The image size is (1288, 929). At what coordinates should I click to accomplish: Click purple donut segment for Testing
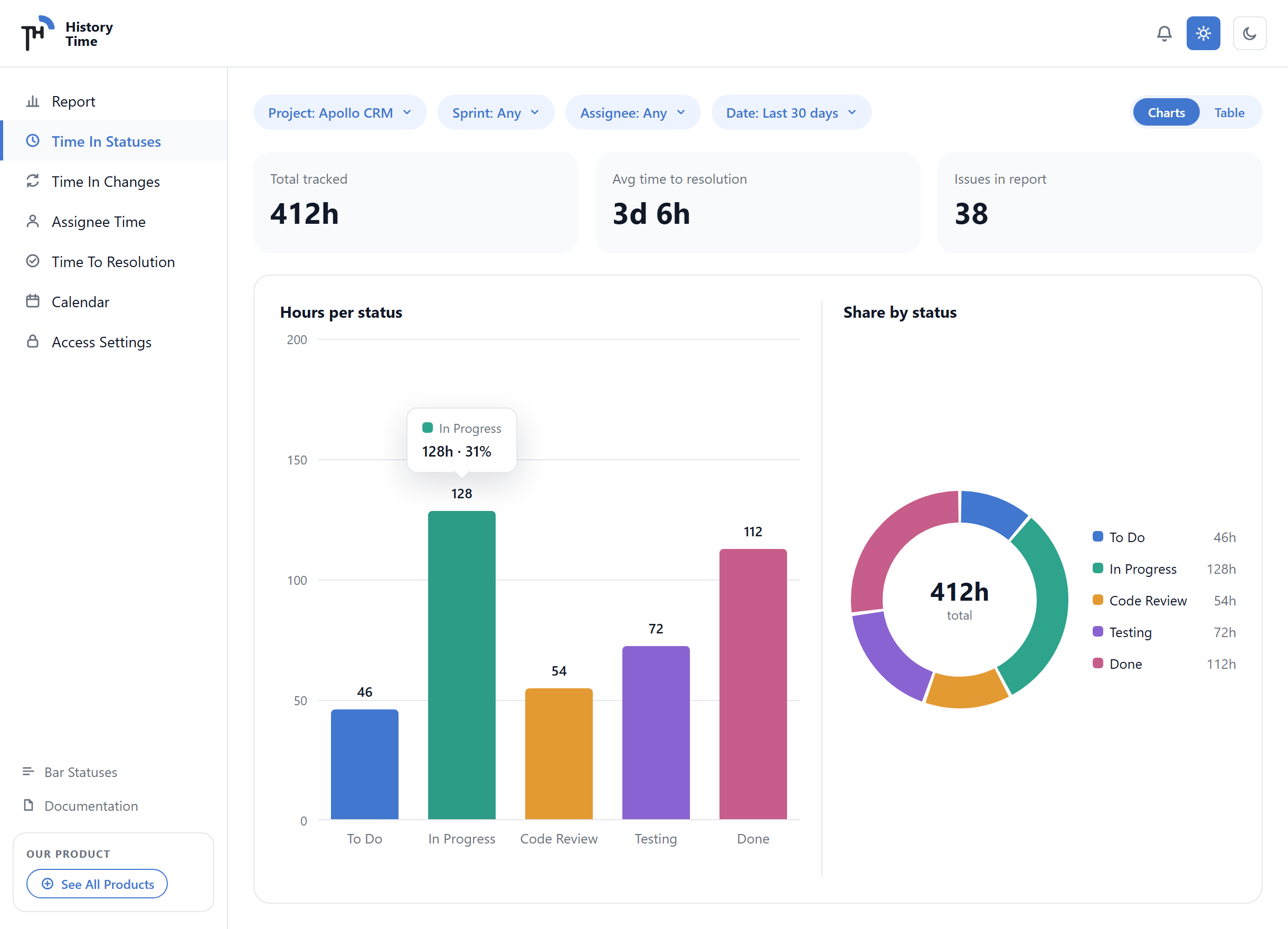click(x=887, y=659)
